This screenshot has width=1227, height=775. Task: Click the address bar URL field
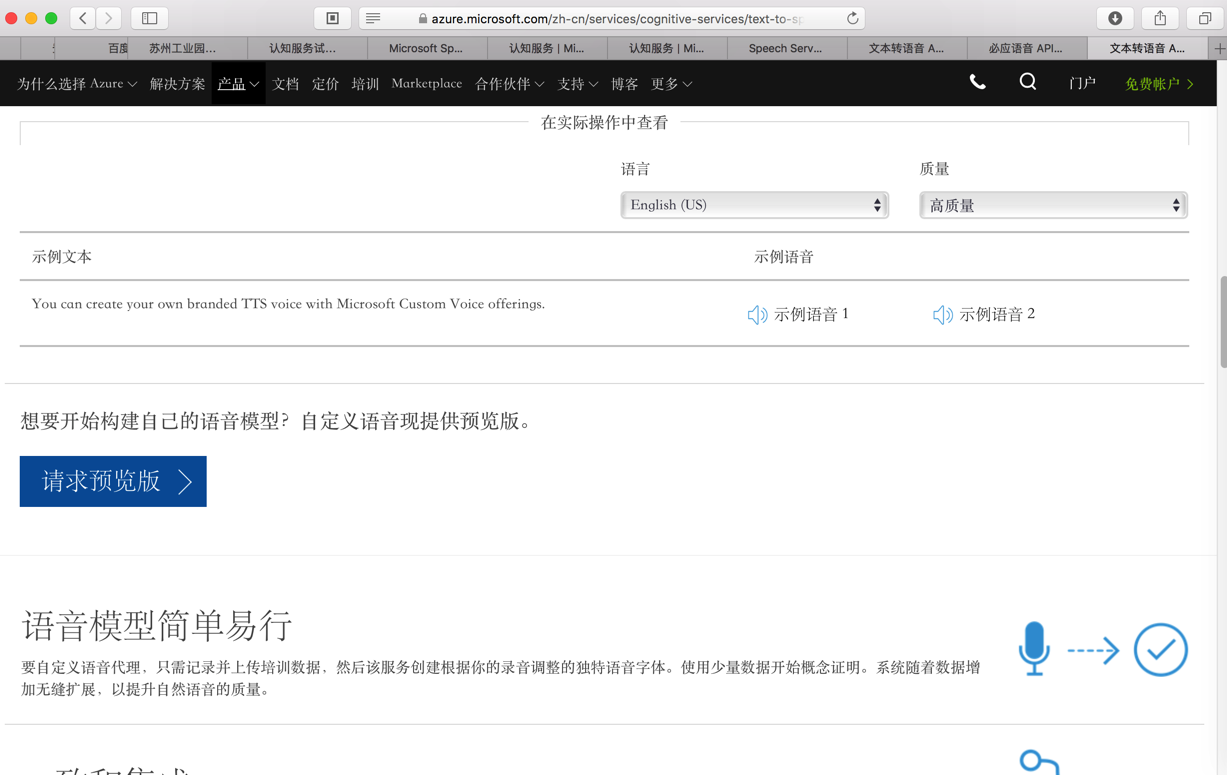click(612, 18)
